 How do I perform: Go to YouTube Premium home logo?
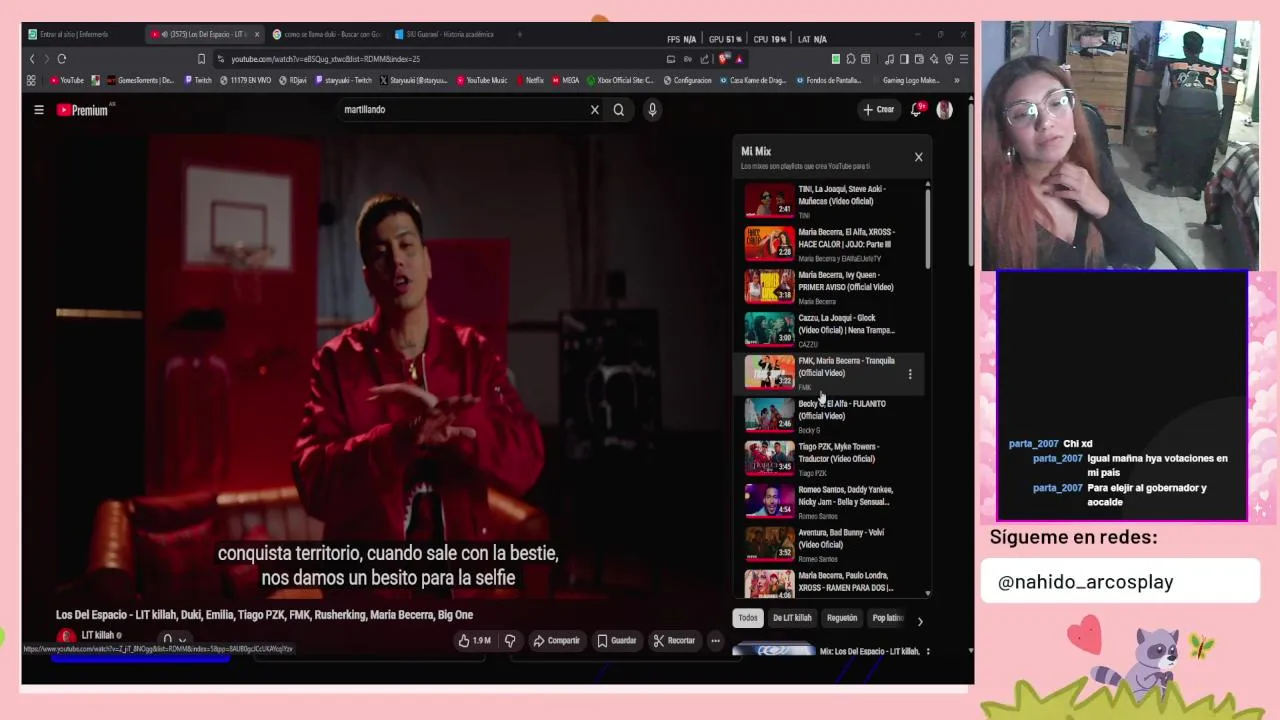(x=84, y=110)
